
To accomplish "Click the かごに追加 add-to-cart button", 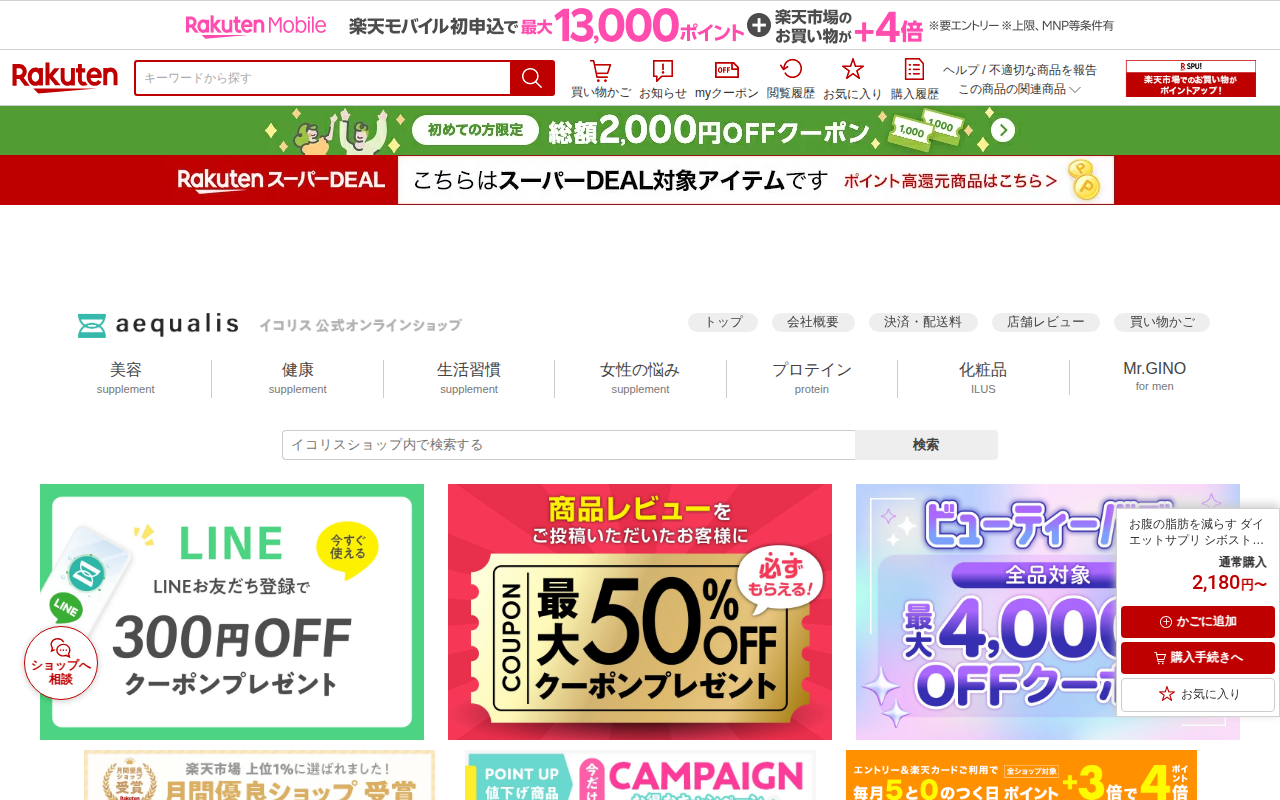I will coord(1198,622).
